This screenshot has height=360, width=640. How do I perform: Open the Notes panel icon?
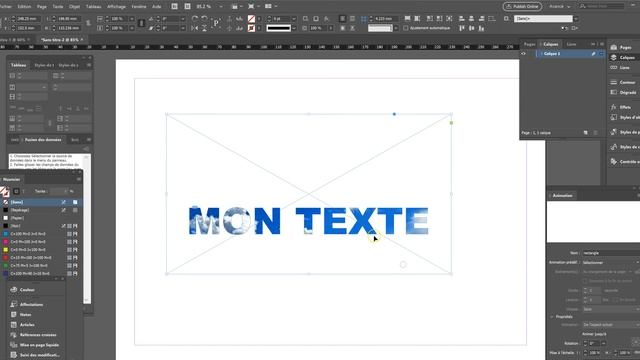13,315
